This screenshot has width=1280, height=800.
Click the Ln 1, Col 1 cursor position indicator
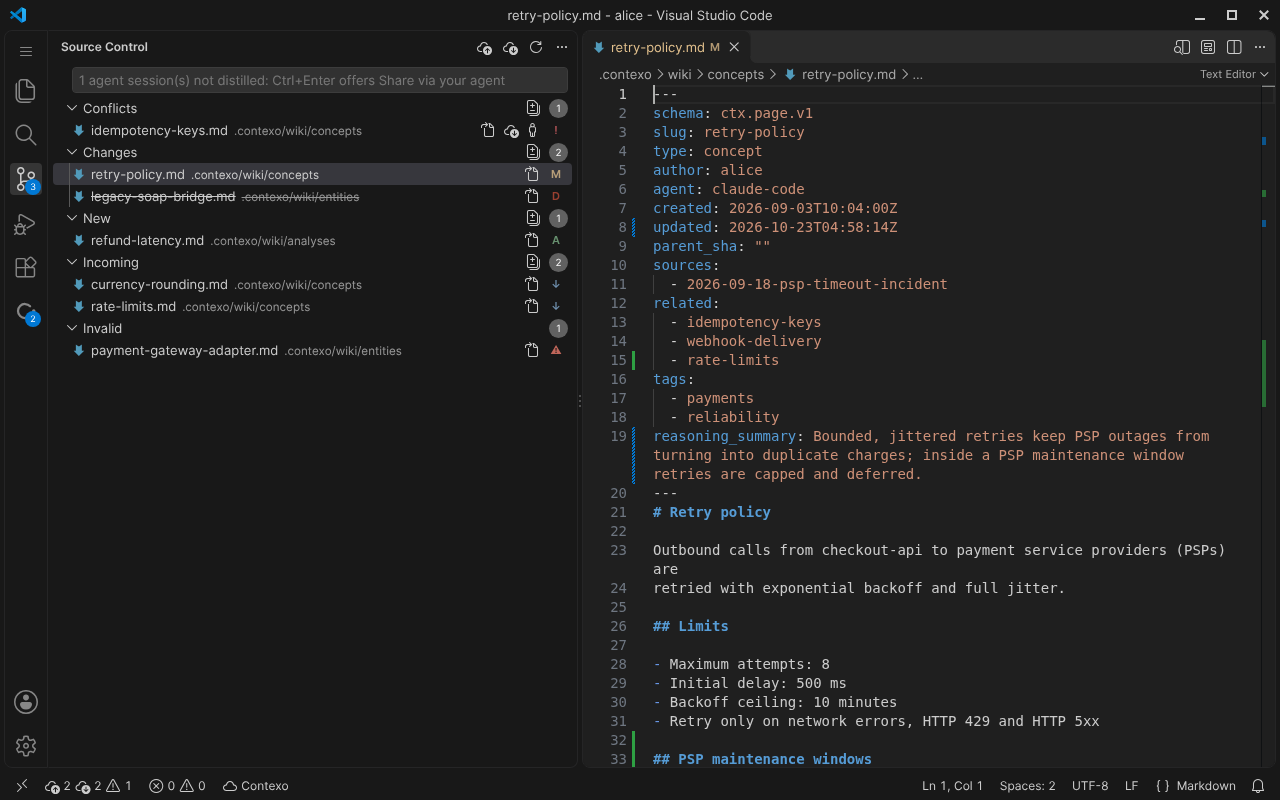pos(952,786)
